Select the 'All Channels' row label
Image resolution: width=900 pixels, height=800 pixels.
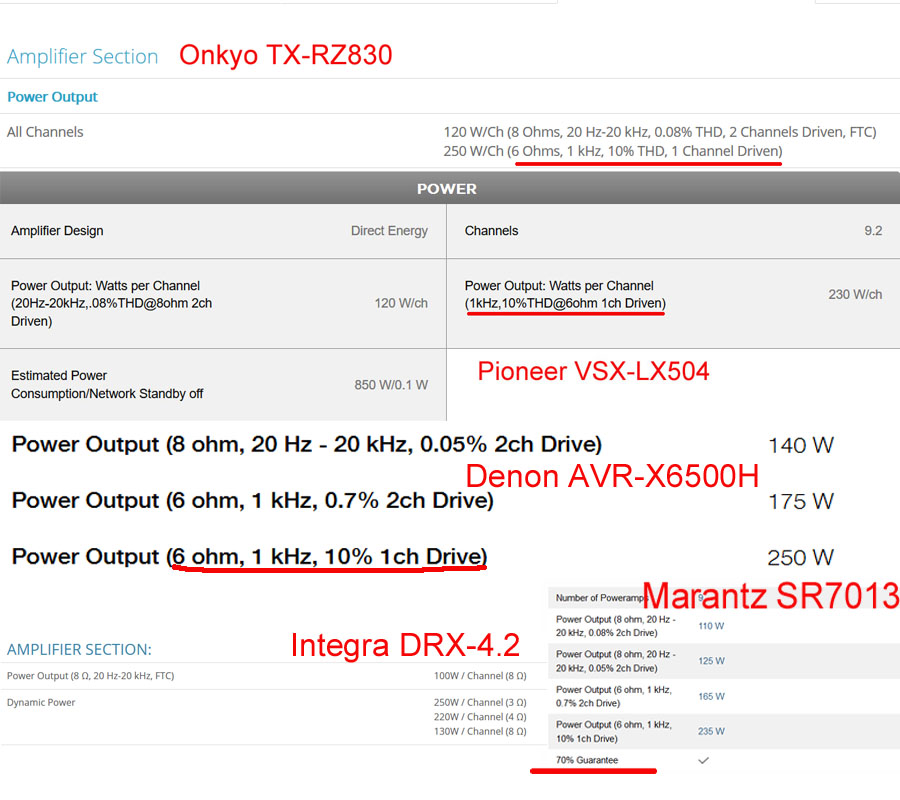click(x=45, y=132)
